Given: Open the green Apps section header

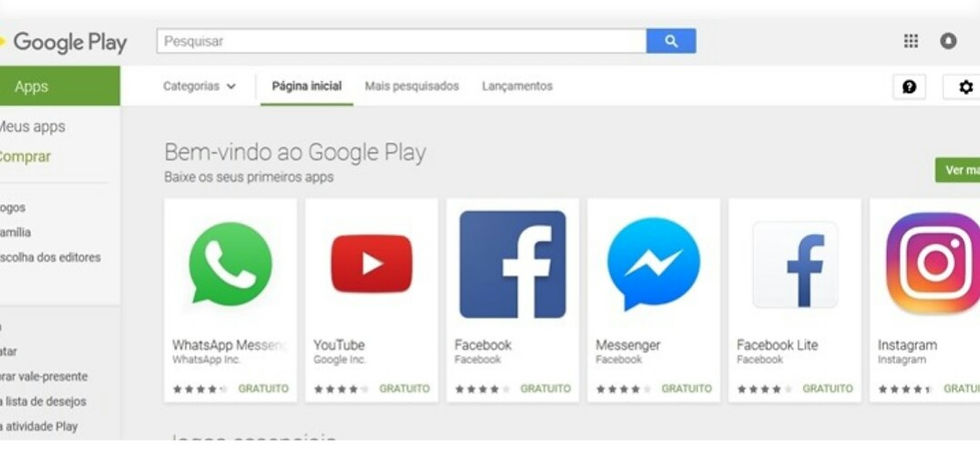Looking at the screenshot, I should (x=60, y=86).
